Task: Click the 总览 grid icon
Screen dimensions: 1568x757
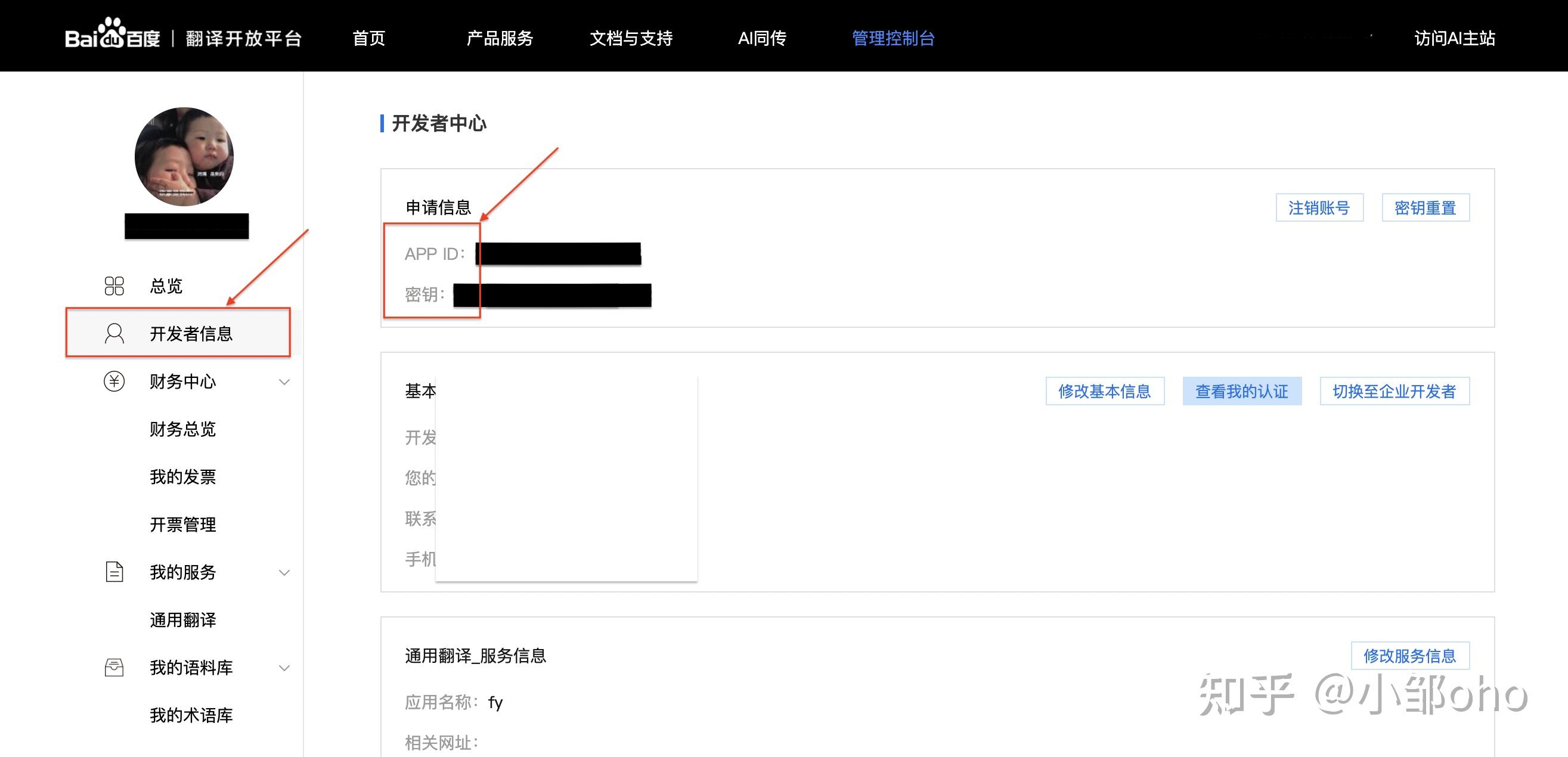Action: point(114,286)
